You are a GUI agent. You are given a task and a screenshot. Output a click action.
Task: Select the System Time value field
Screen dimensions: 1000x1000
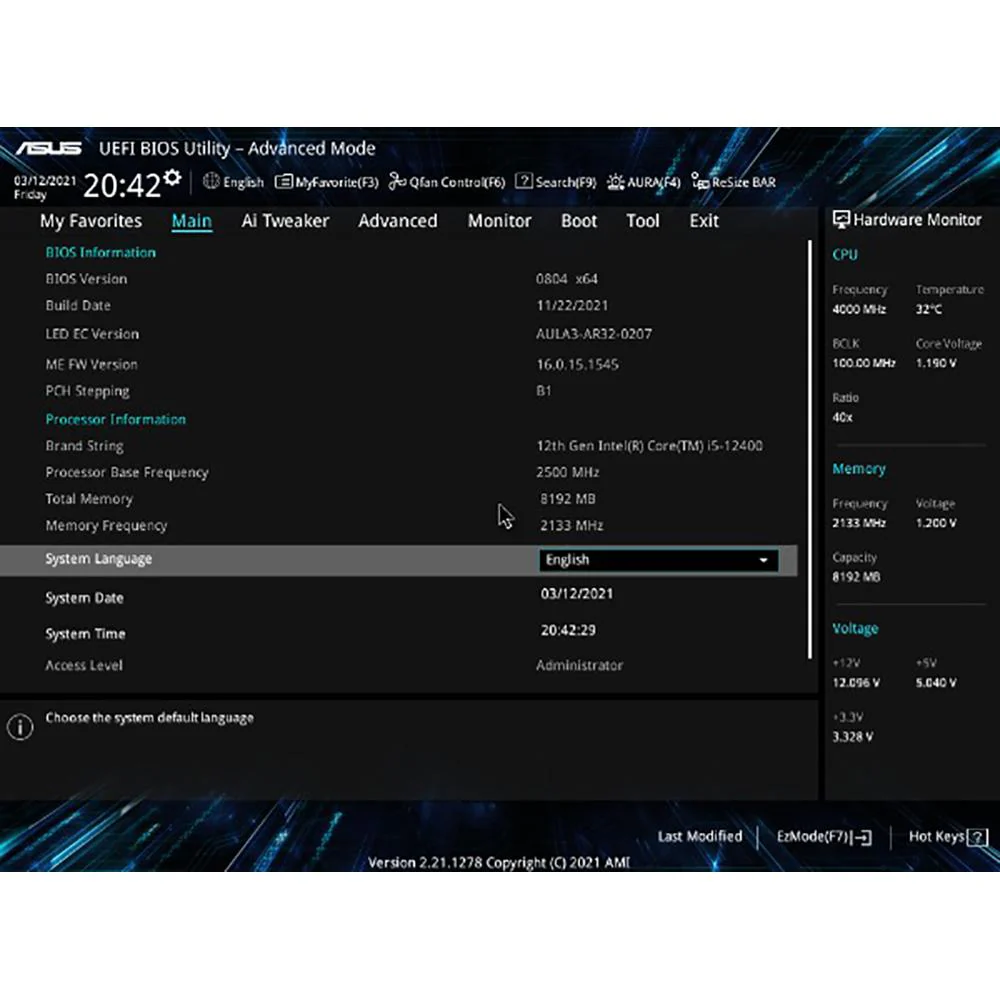tap(568, 630)
